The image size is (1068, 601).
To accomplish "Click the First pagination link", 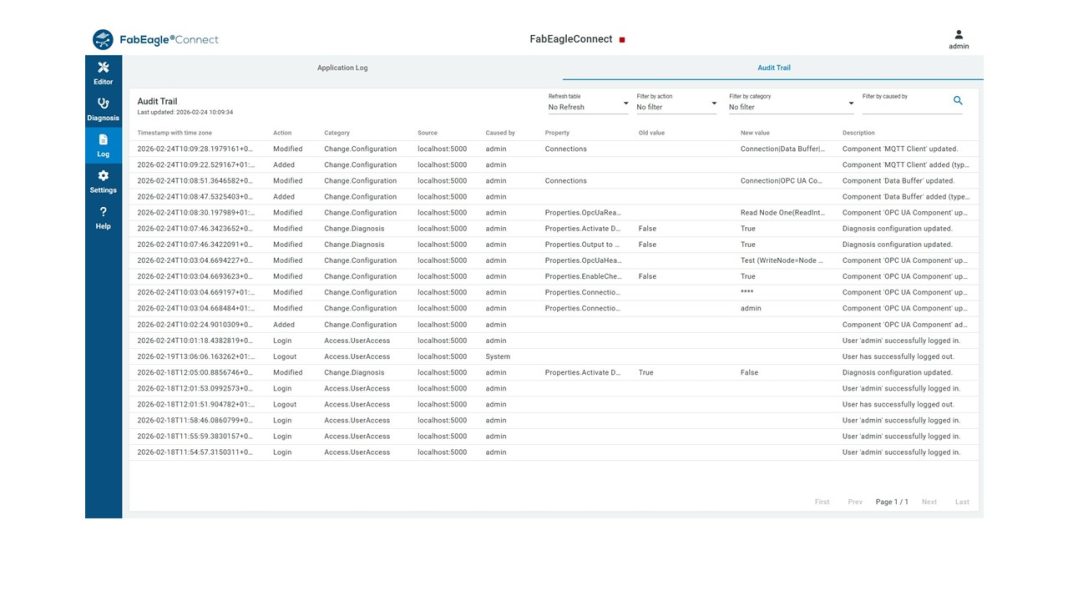I will pyautogui.click(x=821, y=502).
